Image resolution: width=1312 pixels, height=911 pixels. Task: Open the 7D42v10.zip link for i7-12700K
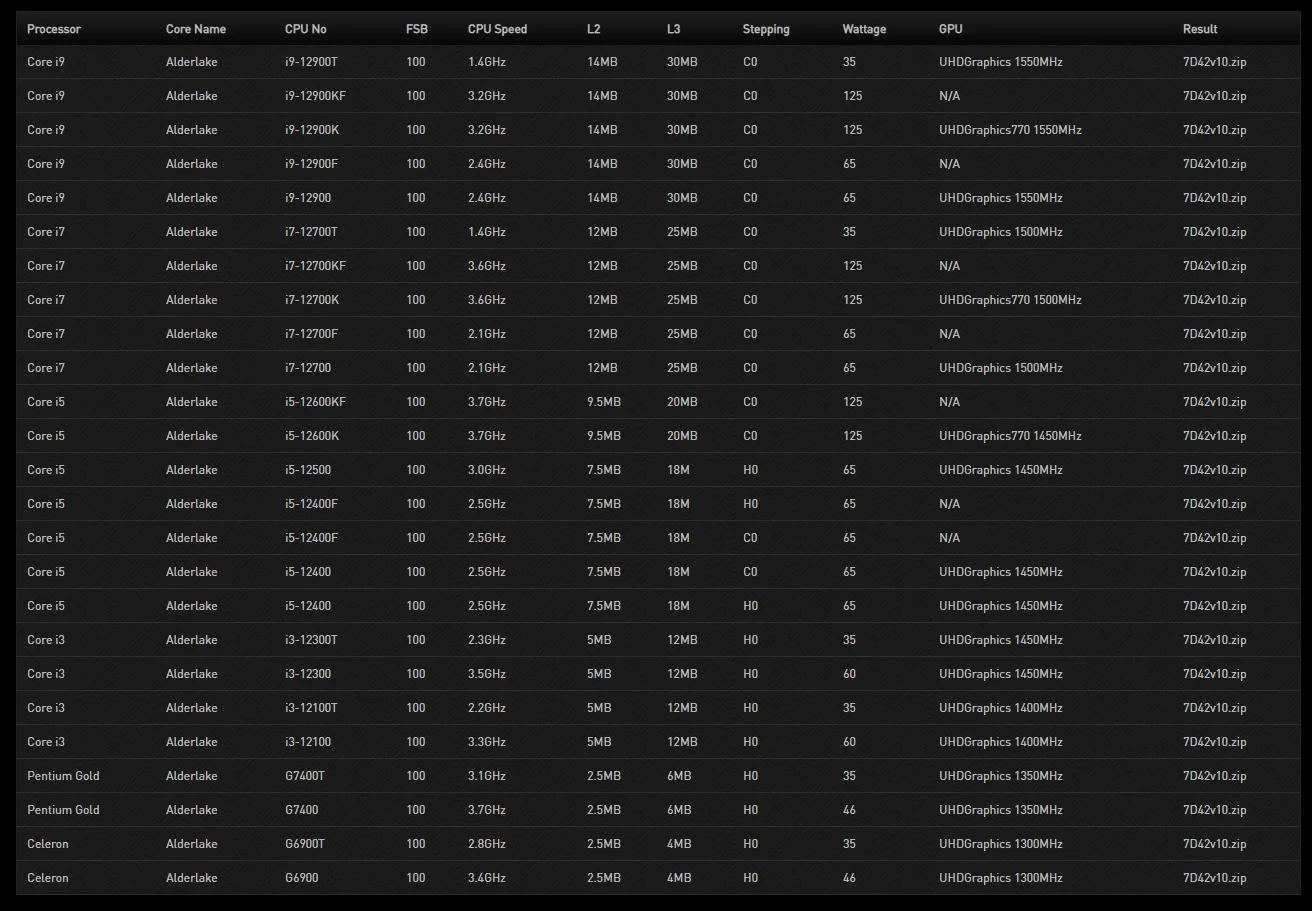[x=1215, y=300]
